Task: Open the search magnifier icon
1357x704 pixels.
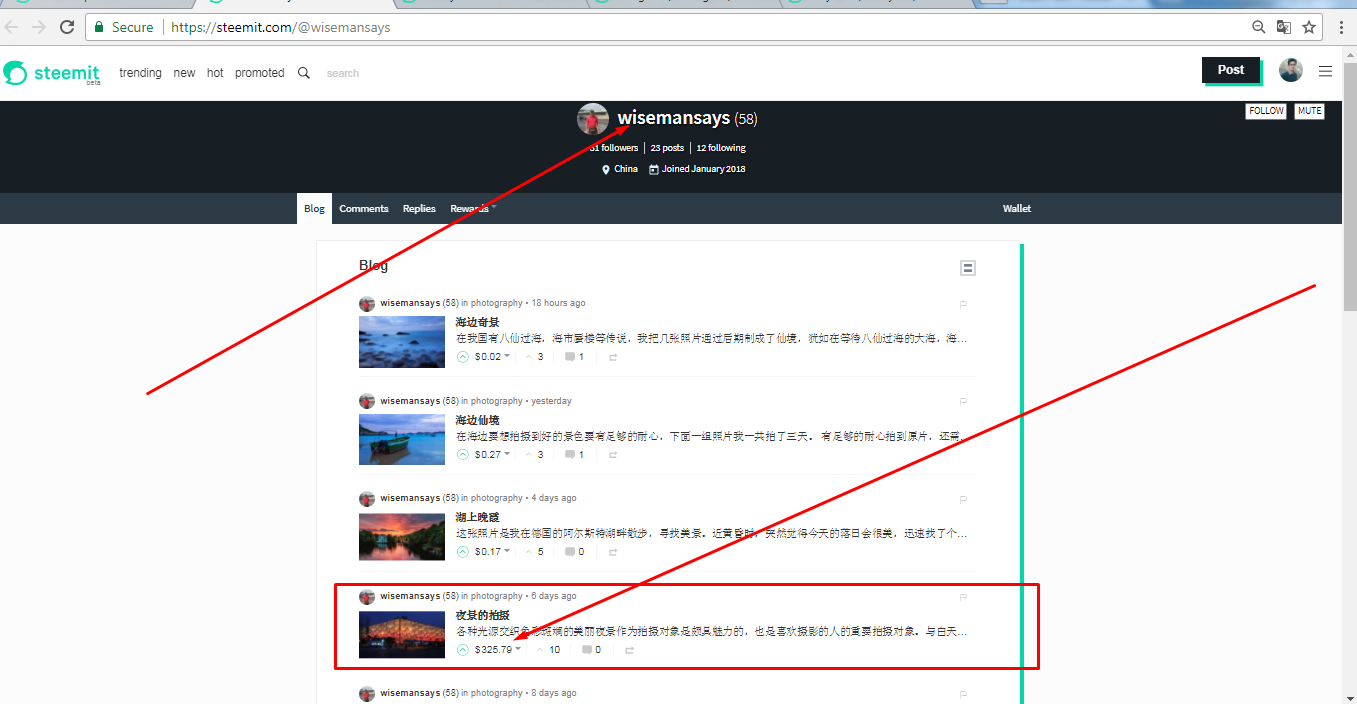Action: (304, 73)
